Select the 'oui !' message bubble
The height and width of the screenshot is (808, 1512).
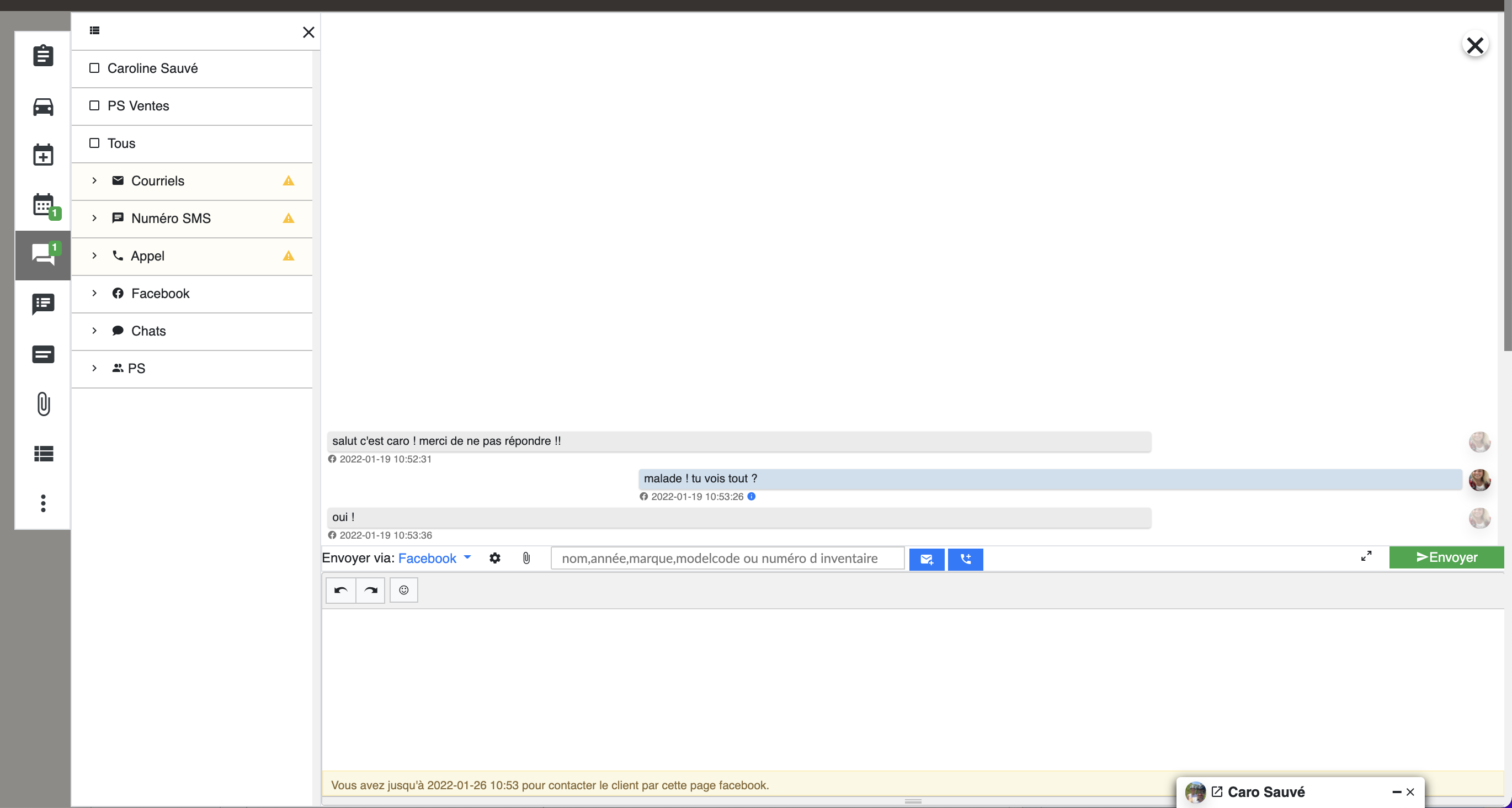(x=739, y=518)
